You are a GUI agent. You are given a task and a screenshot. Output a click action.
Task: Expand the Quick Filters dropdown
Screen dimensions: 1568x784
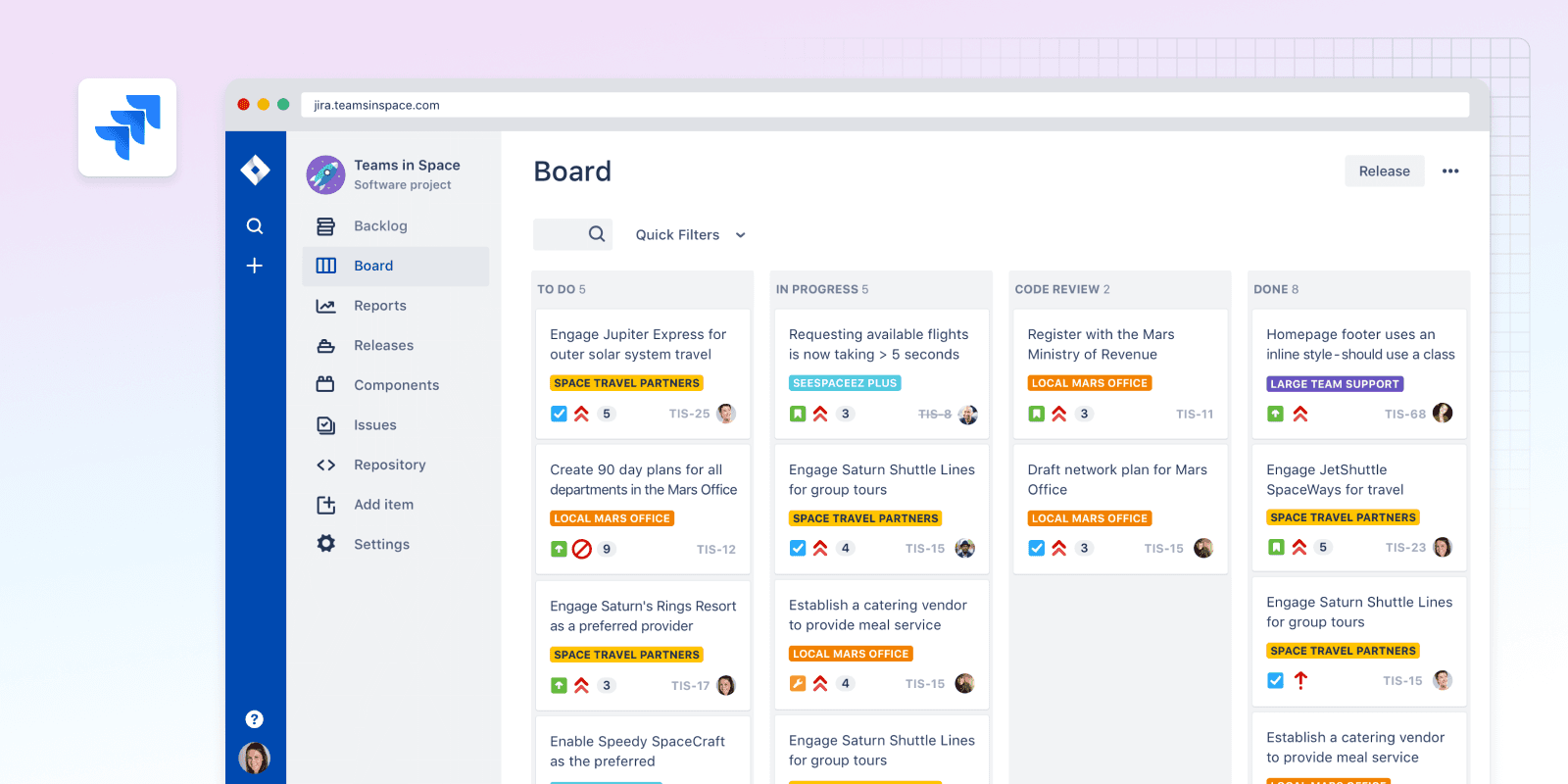[691, 235]
